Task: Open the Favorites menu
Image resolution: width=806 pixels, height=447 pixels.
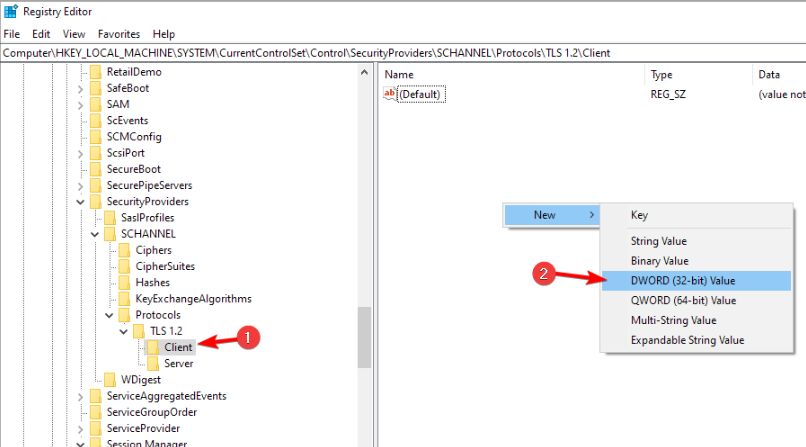Action: pyautogui.click(x=119, y=34)
